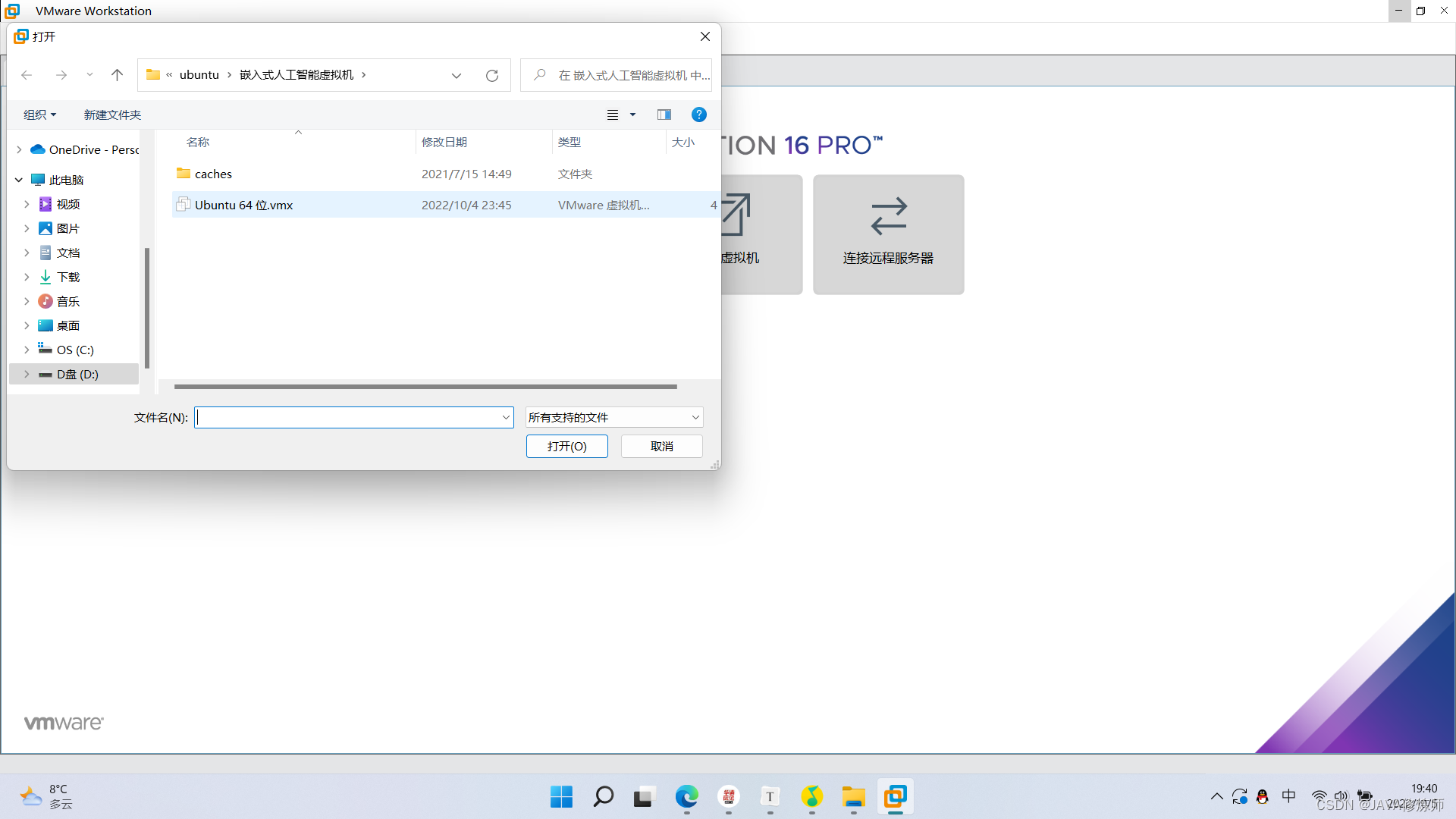Close the 打开 dialog
Image resolution: width=1456 pixels, height=819 pixels.
point(705,36)
